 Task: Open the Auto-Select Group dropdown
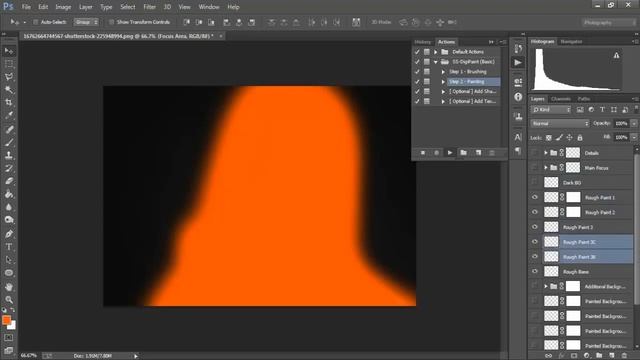point(86,22)
